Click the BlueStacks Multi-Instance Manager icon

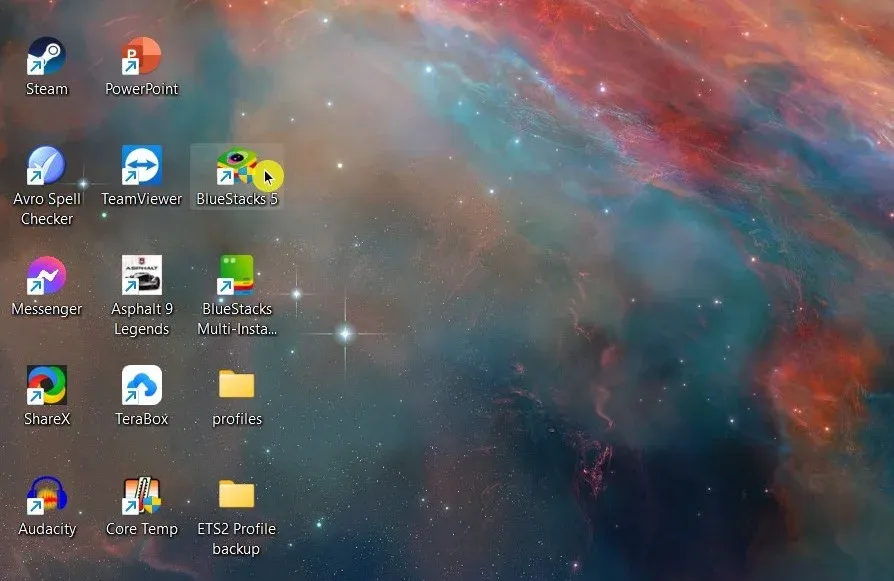(237, 276)
